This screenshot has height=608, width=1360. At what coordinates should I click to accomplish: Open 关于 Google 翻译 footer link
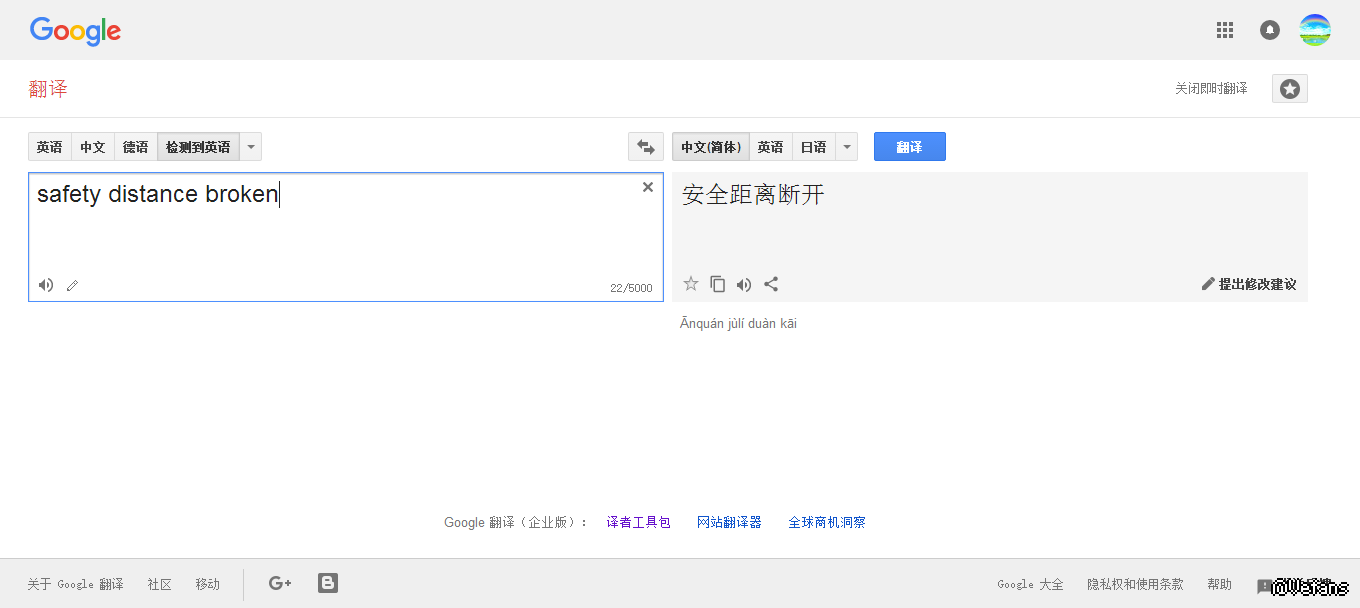click(76, 584)
